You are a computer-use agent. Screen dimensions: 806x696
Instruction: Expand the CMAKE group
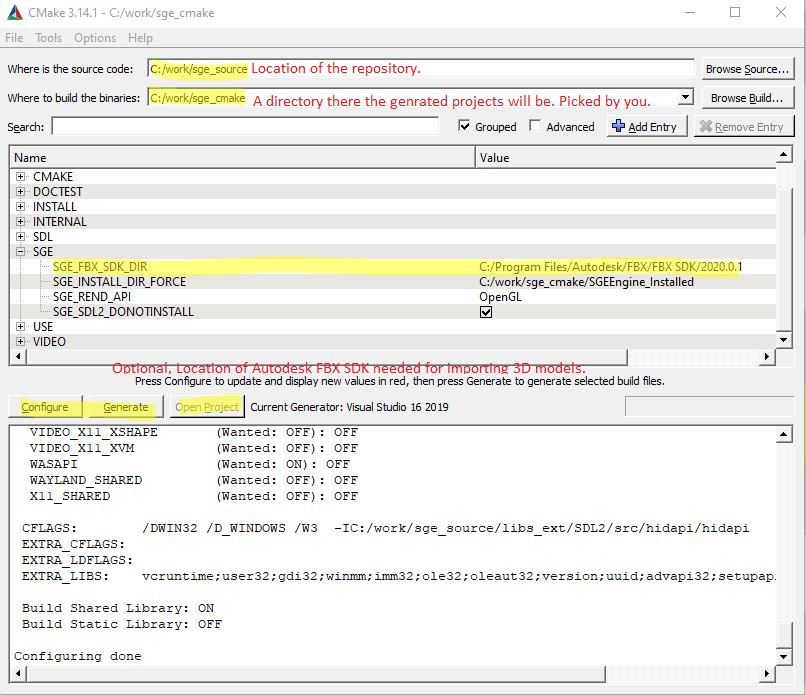20,177
